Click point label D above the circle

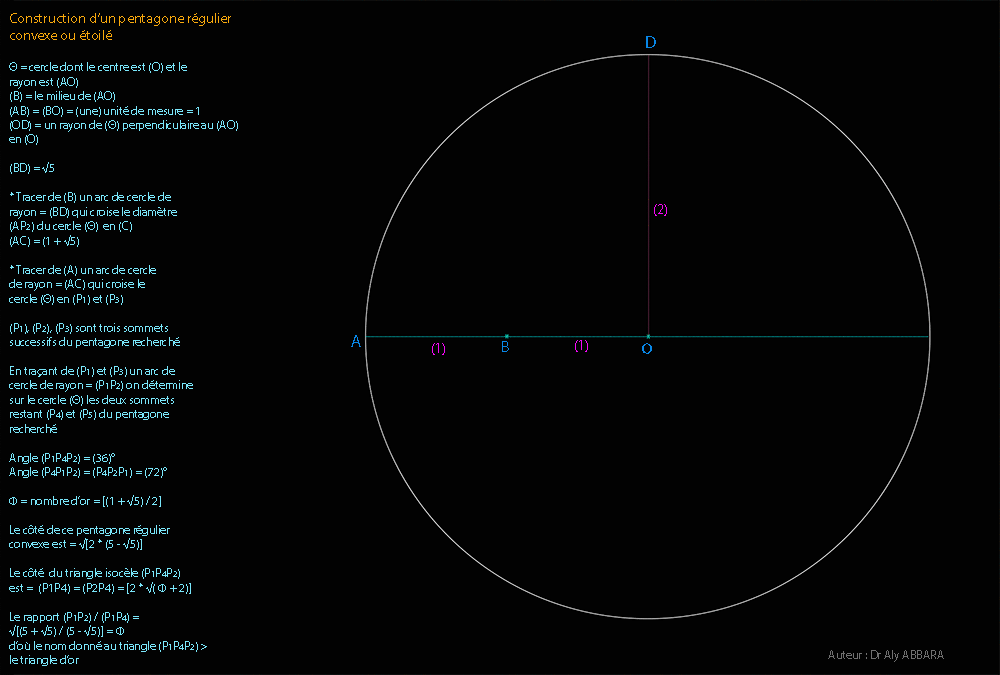[x=650, y=42]
